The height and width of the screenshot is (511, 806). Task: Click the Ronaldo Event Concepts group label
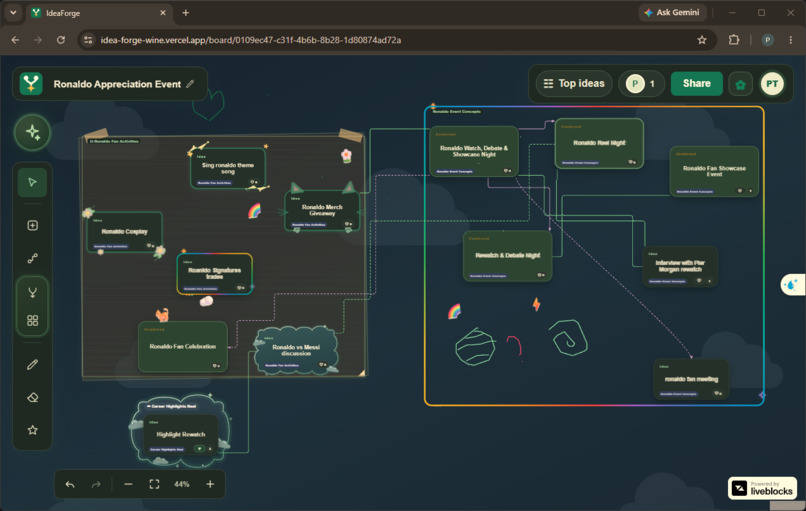(456, 111)
